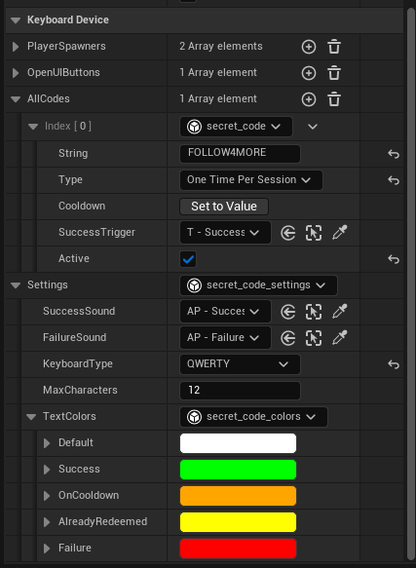Use selected asset for SuccessTrigger
Viewport: 416px width, 568px height.
pos(288,233)
